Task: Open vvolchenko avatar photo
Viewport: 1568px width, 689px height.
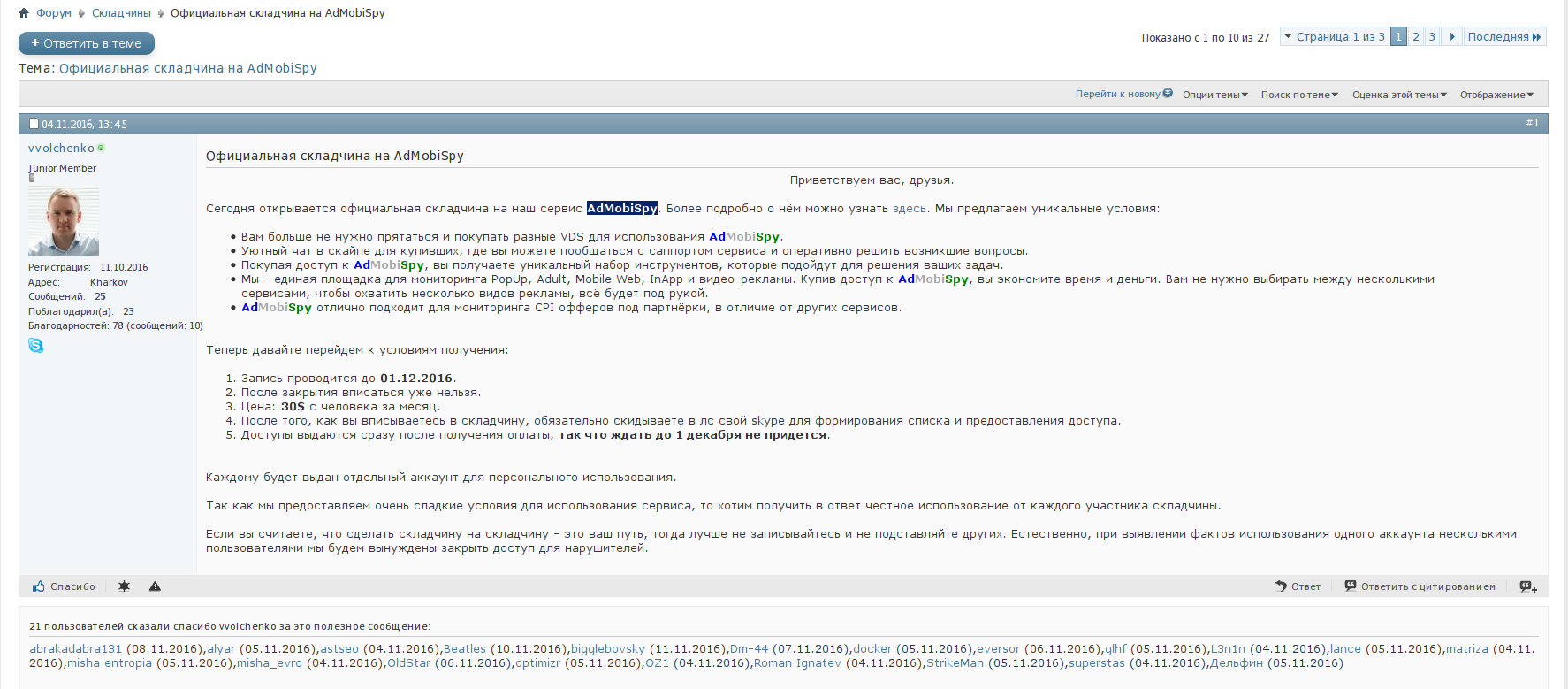Action: (x=64, y=221)
